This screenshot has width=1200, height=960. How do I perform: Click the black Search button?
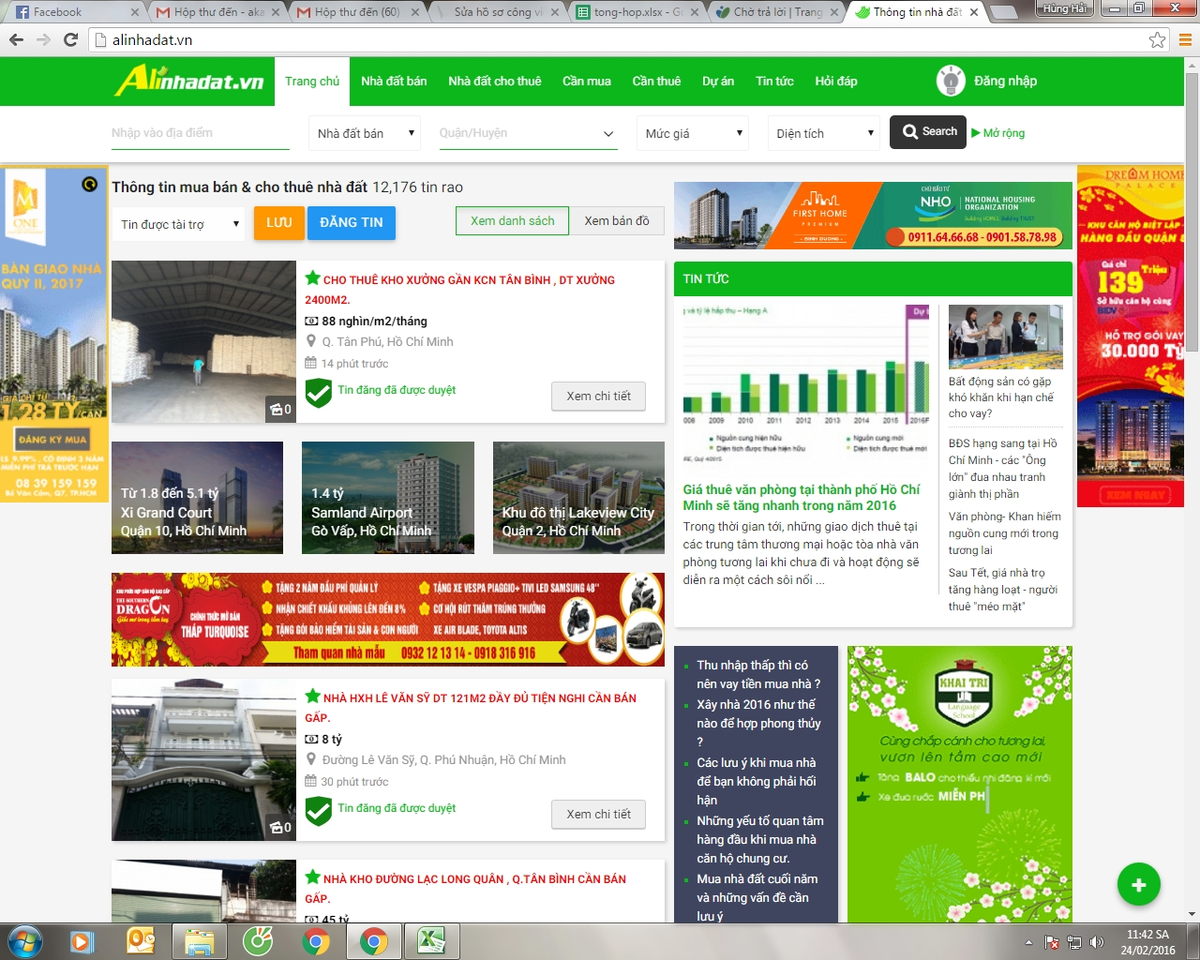pyautogui.click(x=928, y=132)
